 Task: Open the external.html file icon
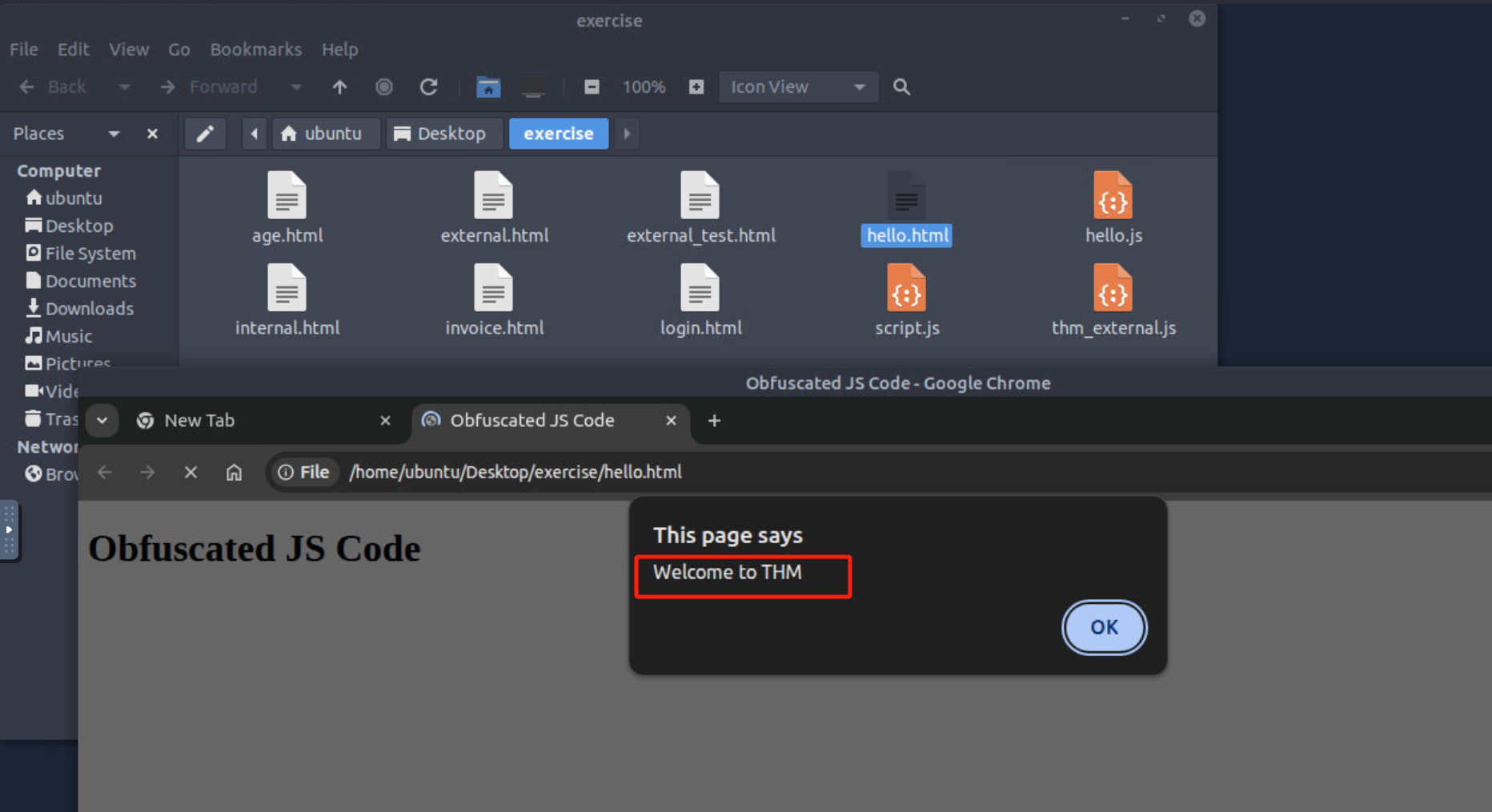(x=493, y=195)
